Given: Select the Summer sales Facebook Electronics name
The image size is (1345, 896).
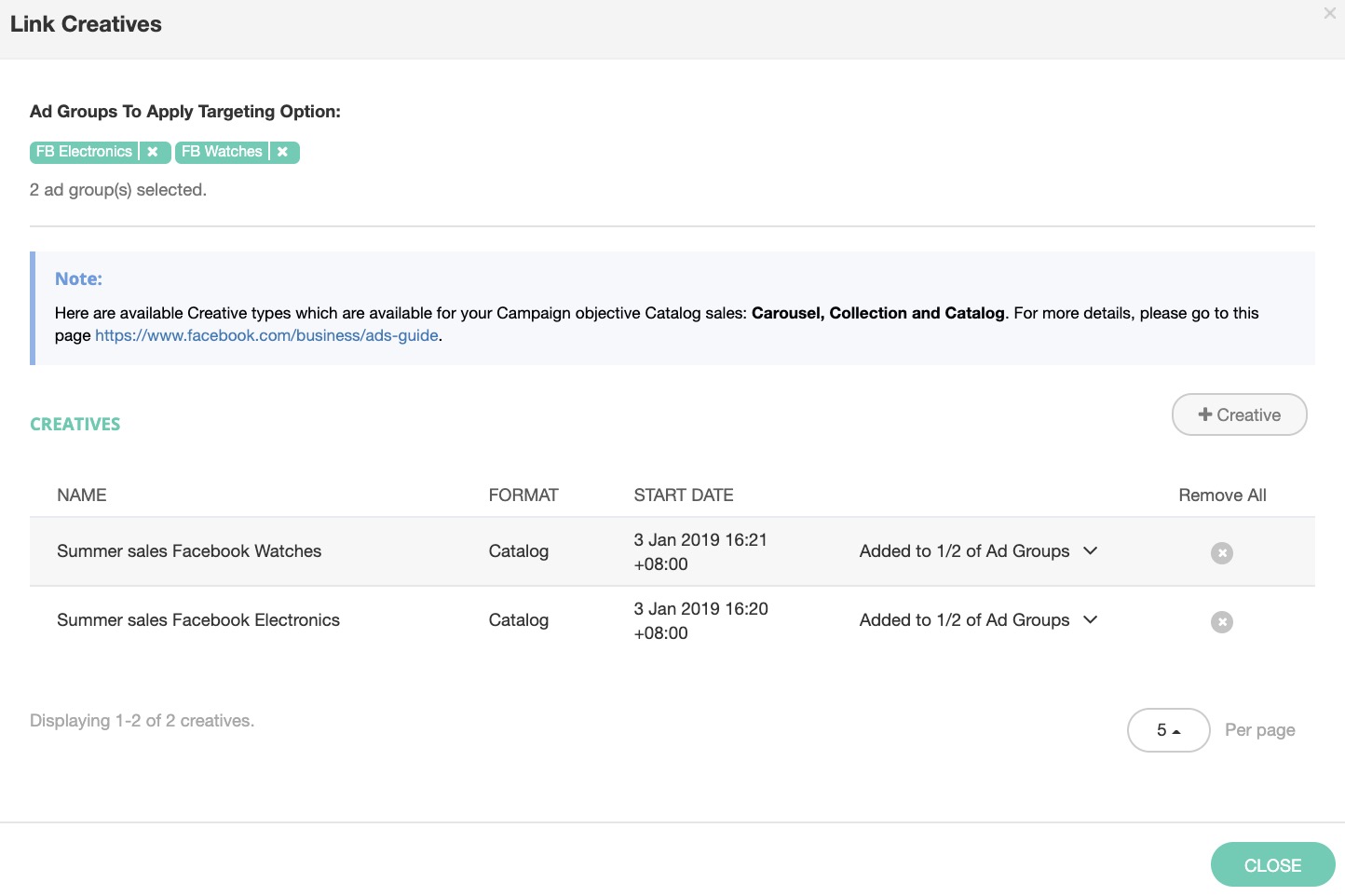Looking at the screenshot, I should click(x=198, y=620).
